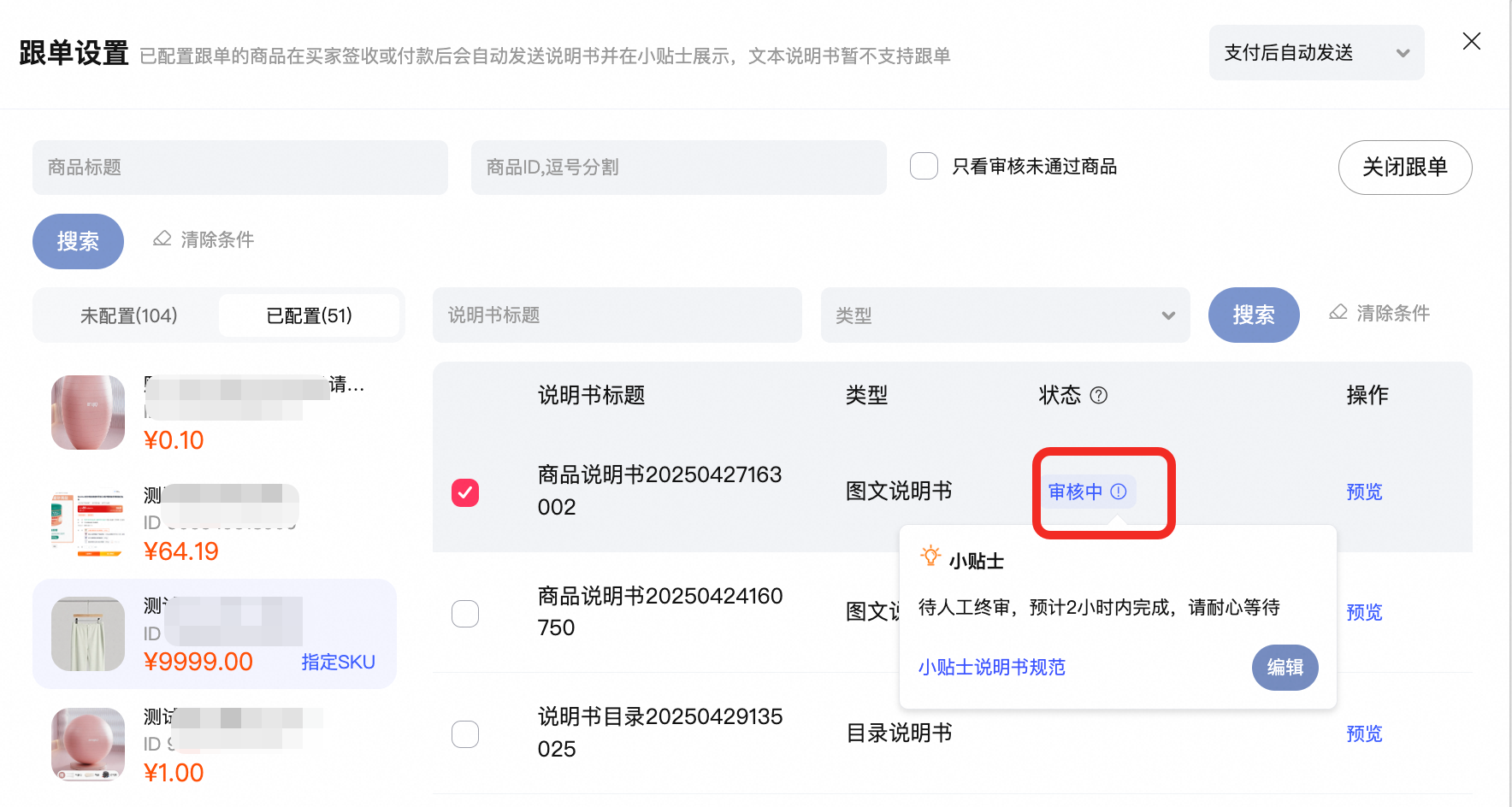
Task: Check the 说明书目录20250429135025 checkbox
Action: tap(465, 734)
